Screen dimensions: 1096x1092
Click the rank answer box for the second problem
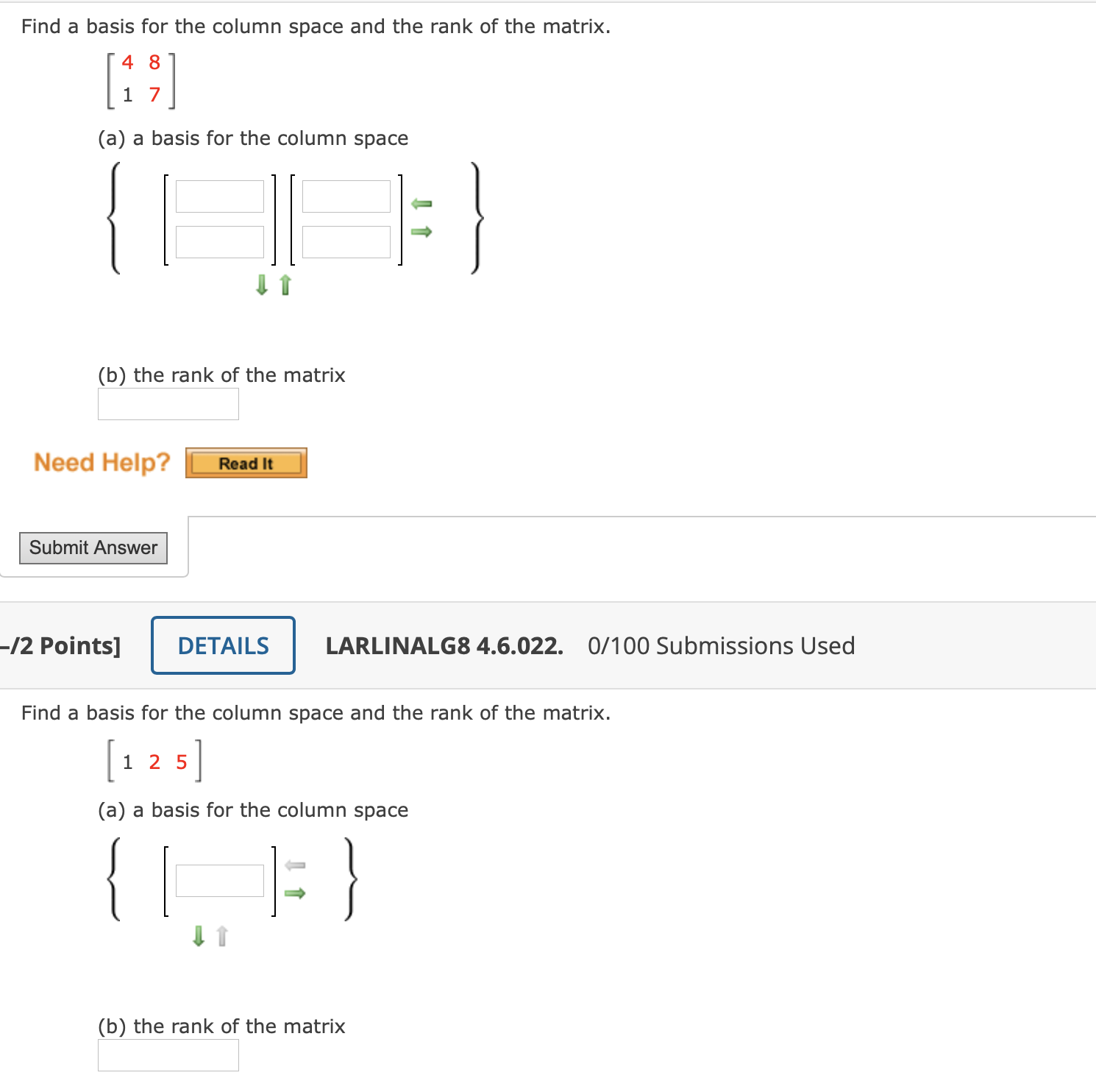168,1056
